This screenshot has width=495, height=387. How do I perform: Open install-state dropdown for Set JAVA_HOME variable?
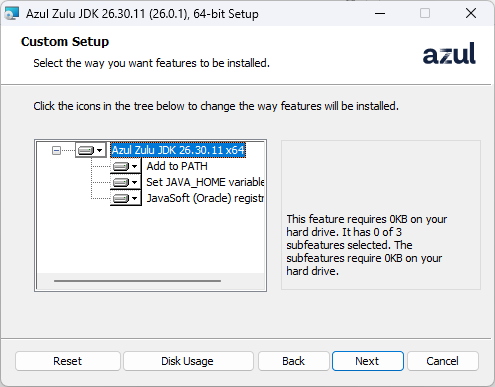point(126,182)
